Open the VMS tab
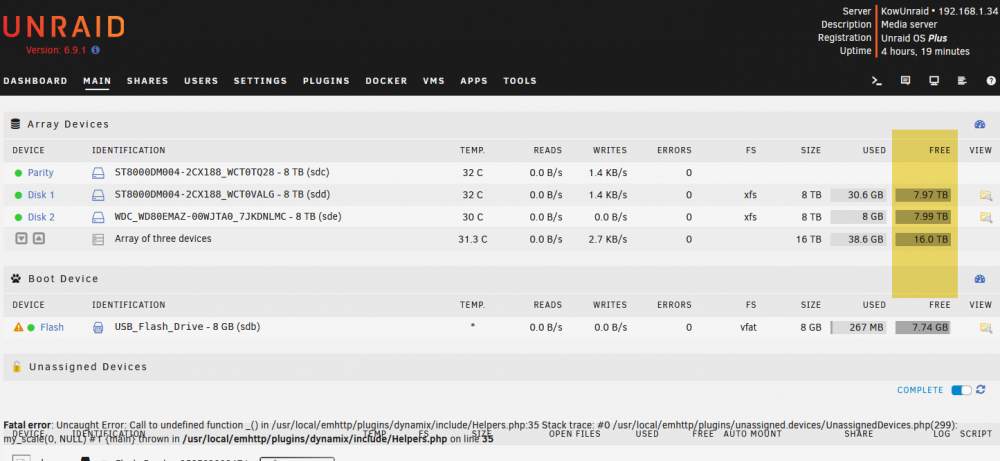The image size is (1000, 461). [434, 81]
